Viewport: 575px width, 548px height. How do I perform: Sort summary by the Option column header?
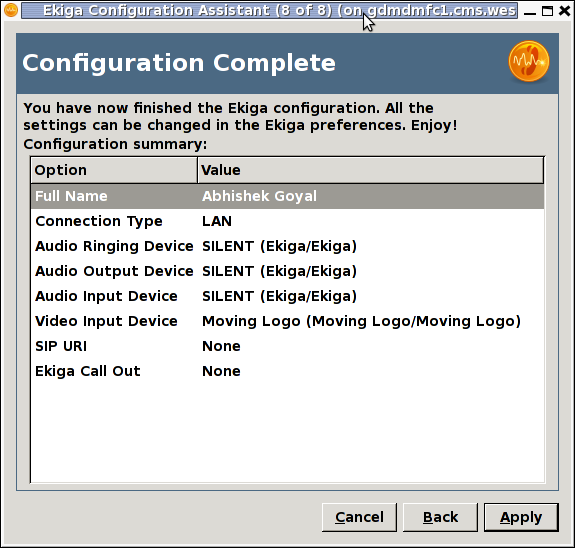click(x=114, y=170)
